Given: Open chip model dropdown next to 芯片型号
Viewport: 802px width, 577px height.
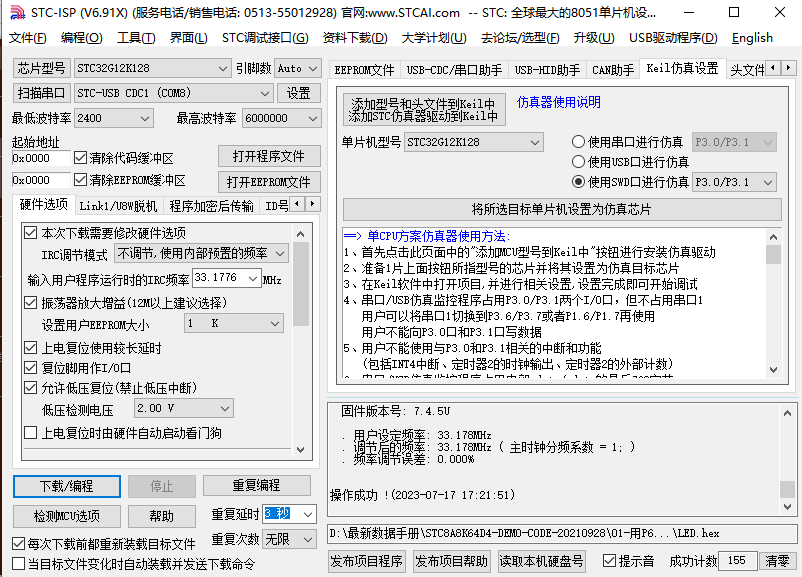Looking at the screenshot, I should tap(152, 68).
